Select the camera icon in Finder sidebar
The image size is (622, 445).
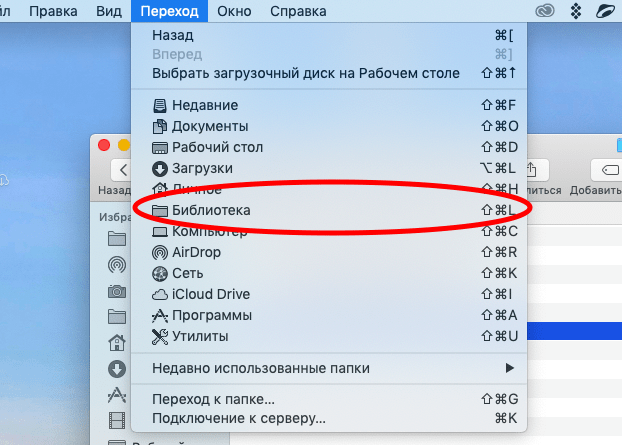tap(117, 292)
